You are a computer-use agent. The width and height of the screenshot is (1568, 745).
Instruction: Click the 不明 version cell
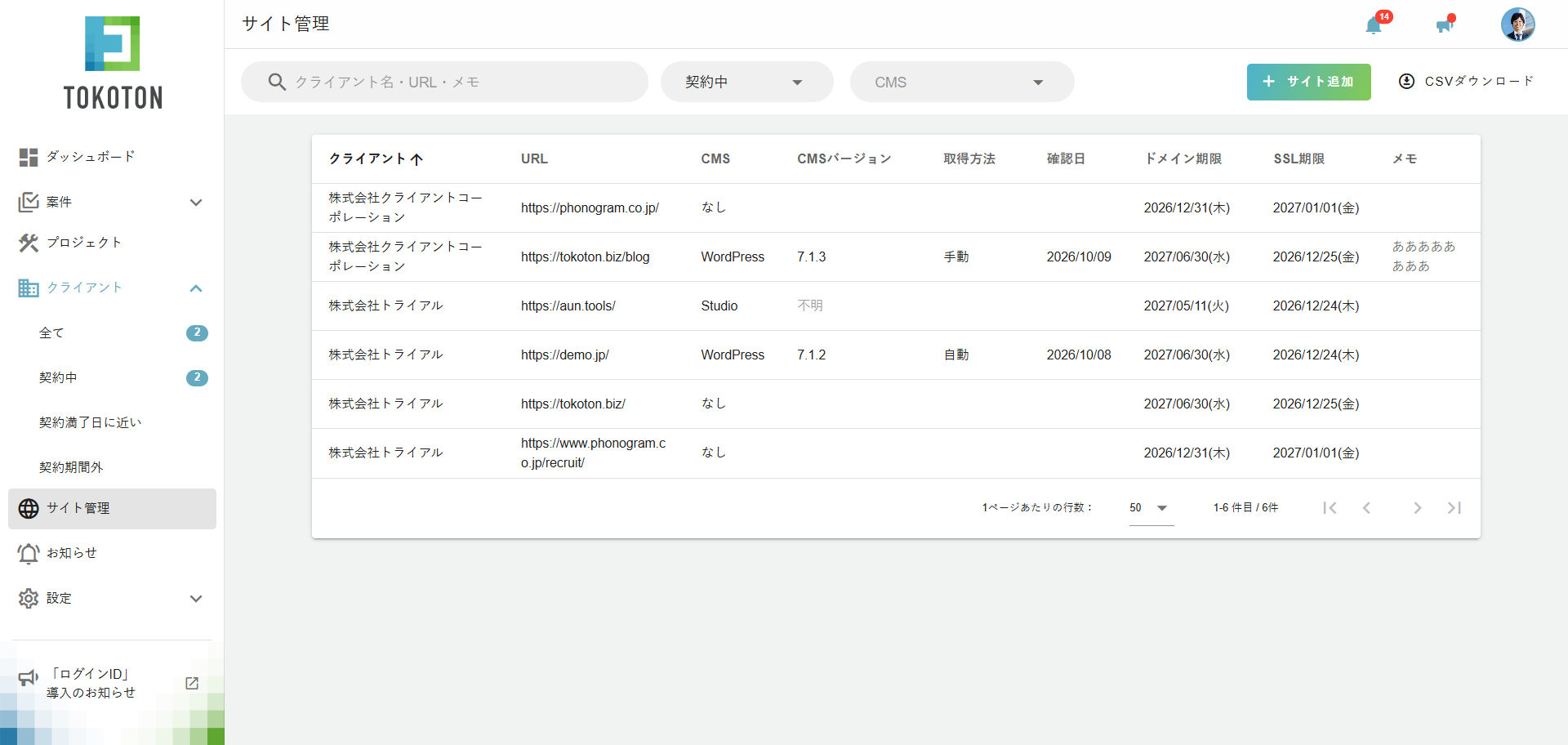point(809,306)
